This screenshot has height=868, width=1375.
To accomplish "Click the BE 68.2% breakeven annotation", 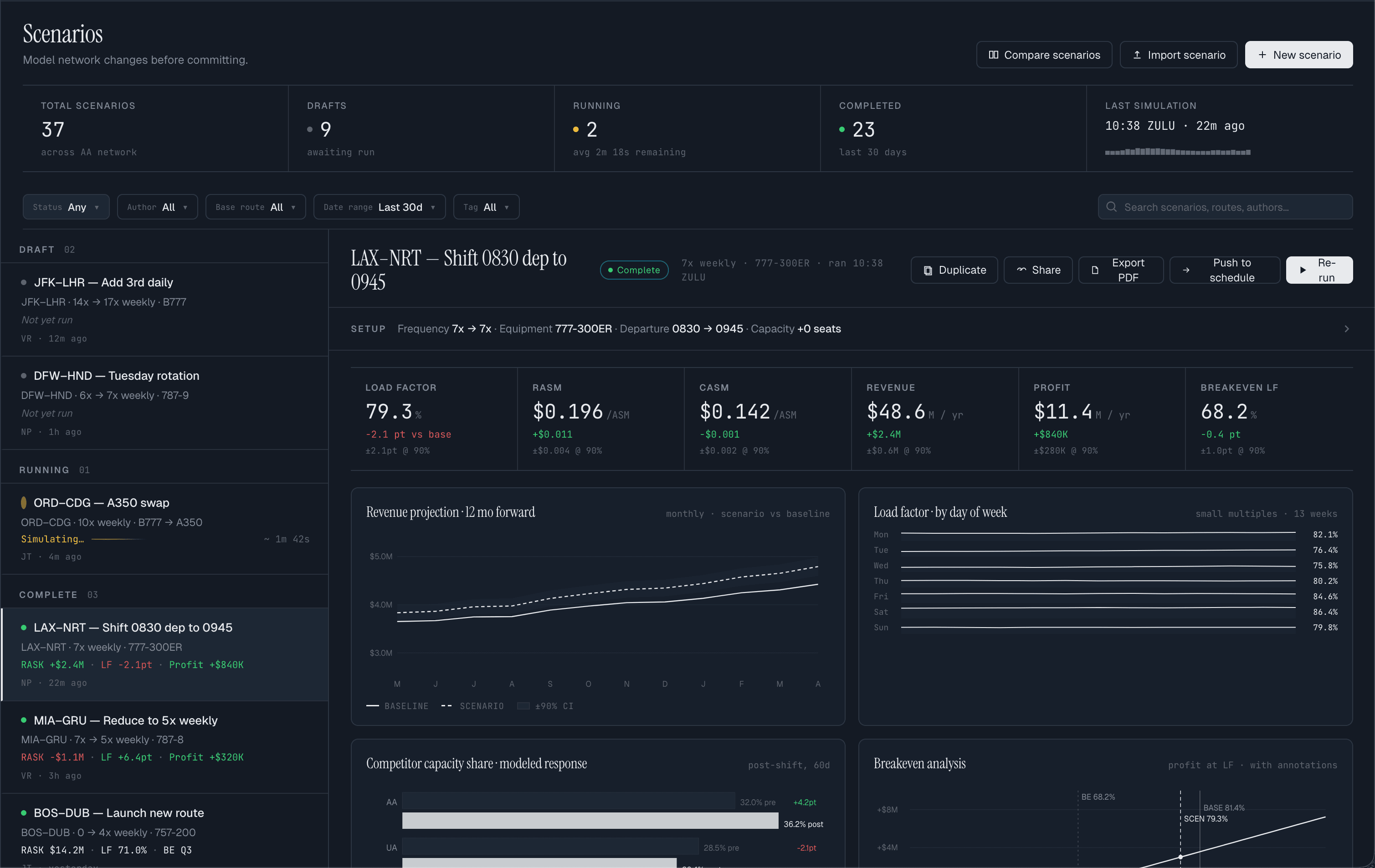I will click(x=1098, y=797).
